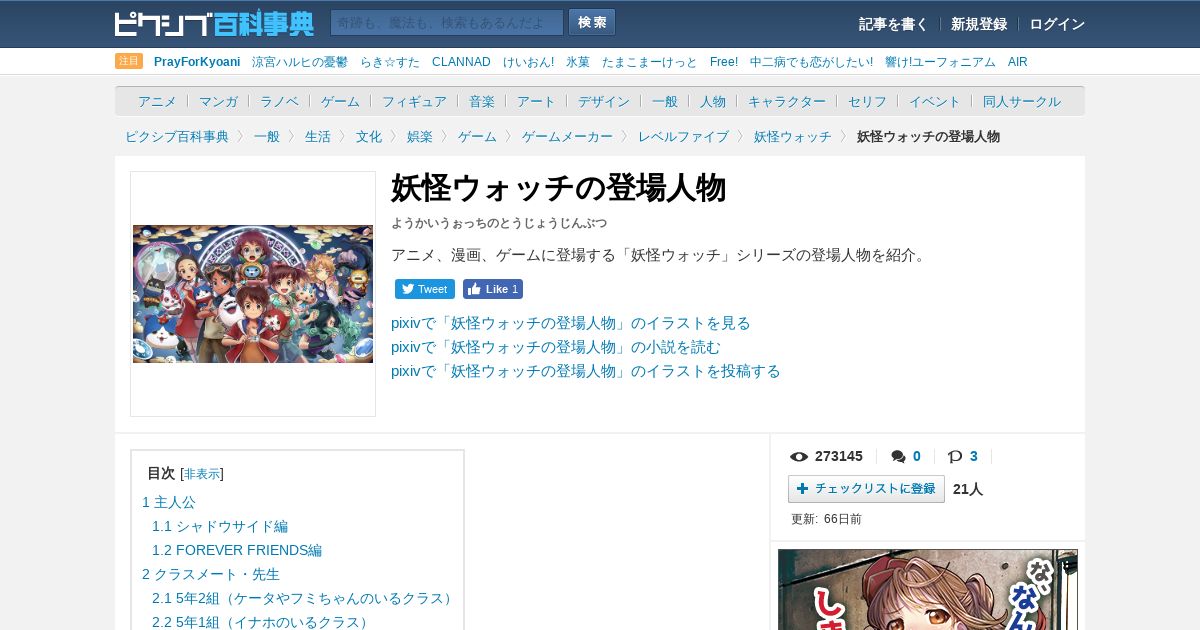Select 一般 category in menu bar
Screen dimensions: 1200x630
pos(665,102)
